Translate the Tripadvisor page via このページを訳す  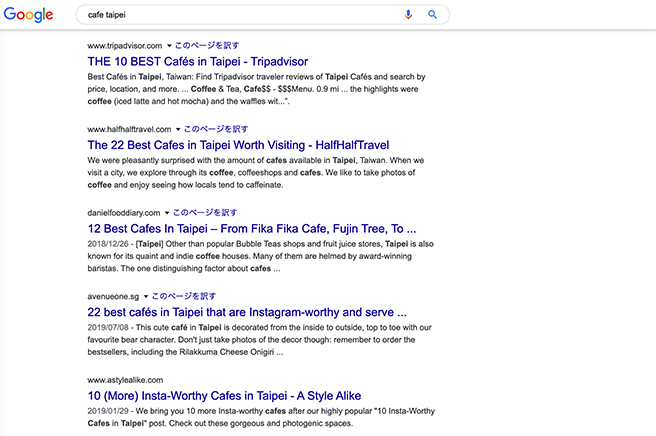pyautogui.click(x=207, y=46)
